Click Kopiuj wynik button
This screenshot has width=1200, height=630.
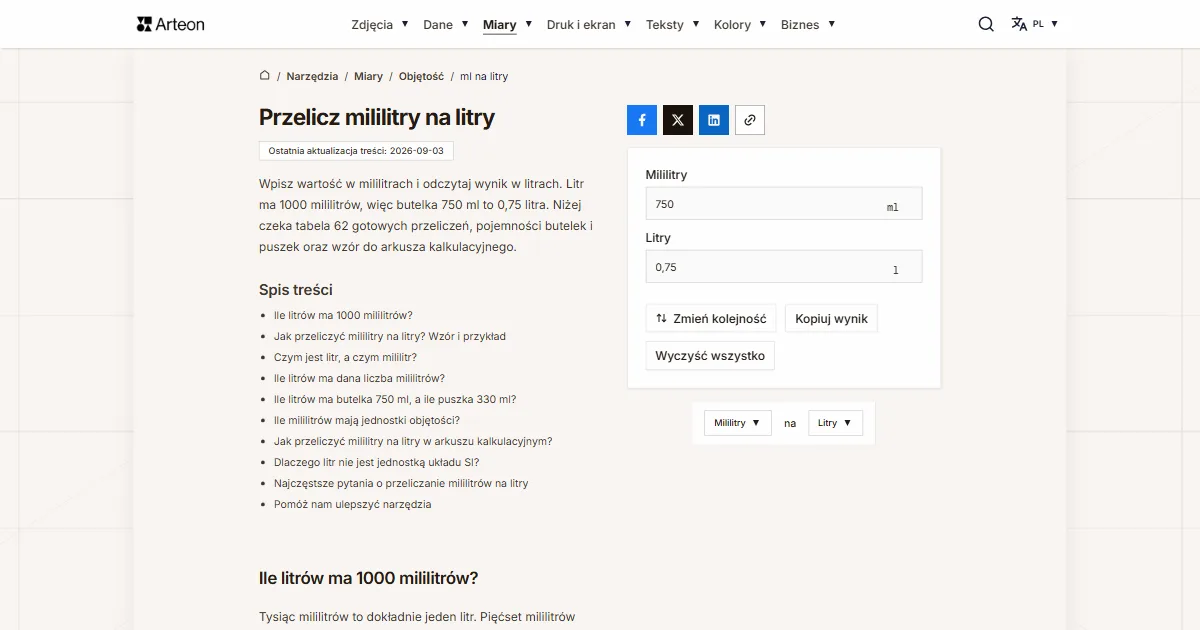[831, 319]
